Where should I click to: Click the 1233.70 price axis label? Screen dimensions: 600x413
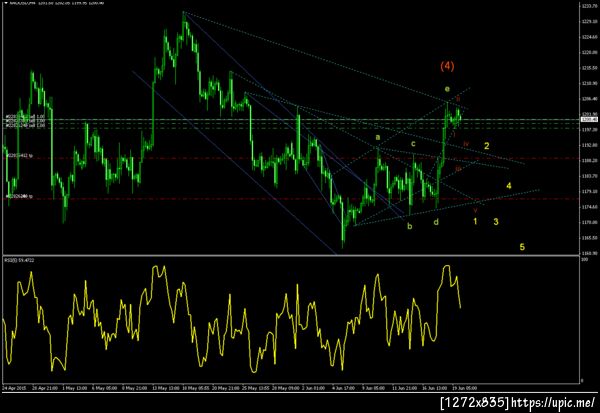click(589, 6)
